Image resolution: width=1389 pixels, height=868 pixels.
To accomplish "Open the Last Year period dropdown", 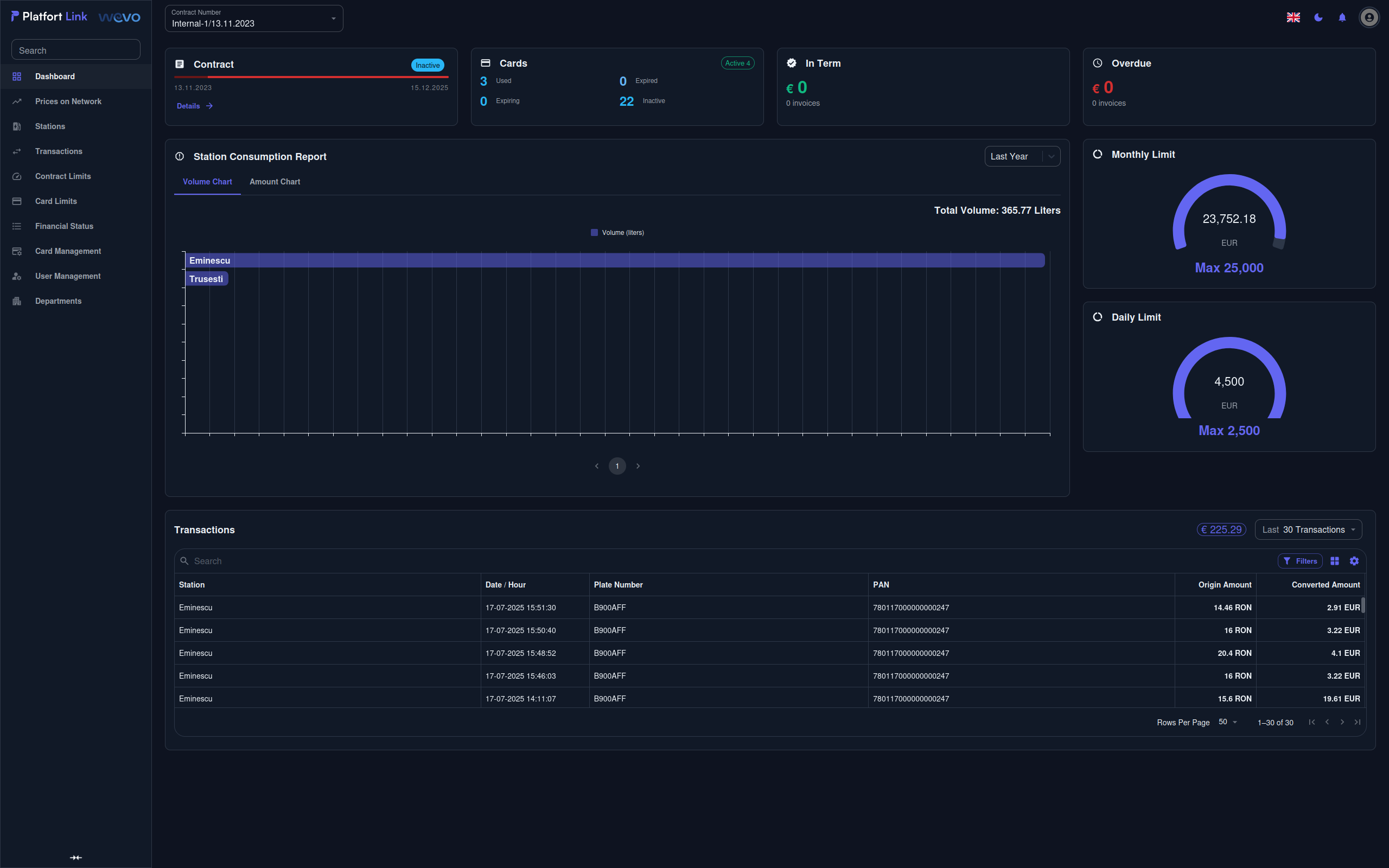I will coord(1022,156).
